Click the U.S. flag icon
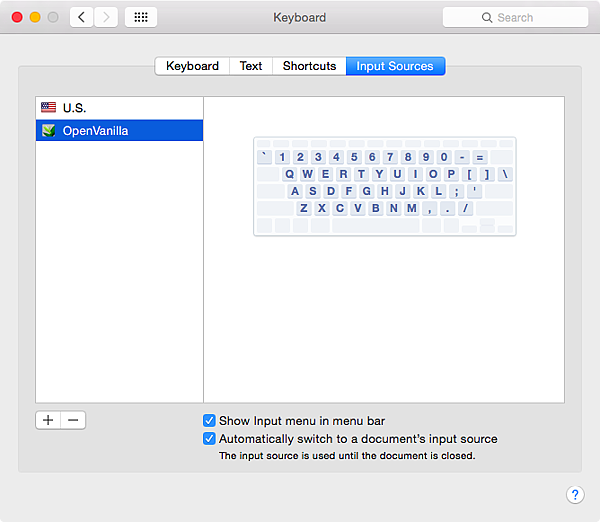600x522 pixels. point(49,108)
